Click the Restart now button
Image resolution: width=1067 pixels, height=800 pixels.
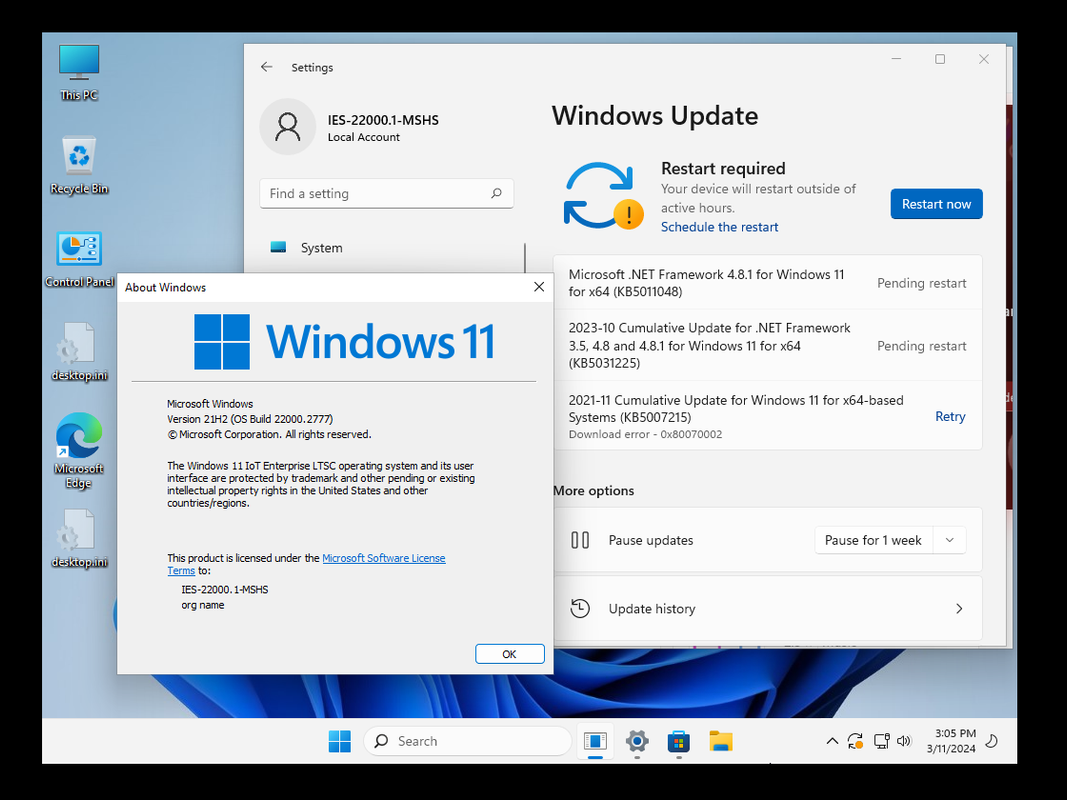tap(936, 204)
